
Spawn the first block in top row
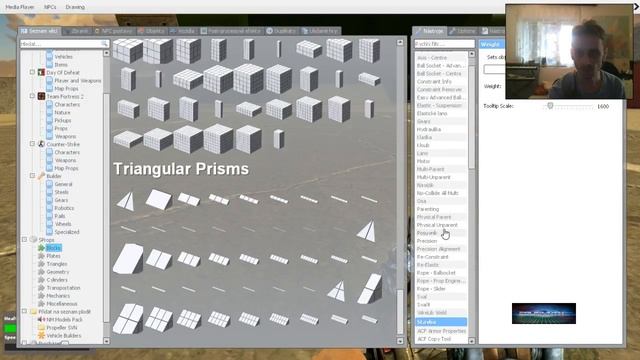[127, 51]
